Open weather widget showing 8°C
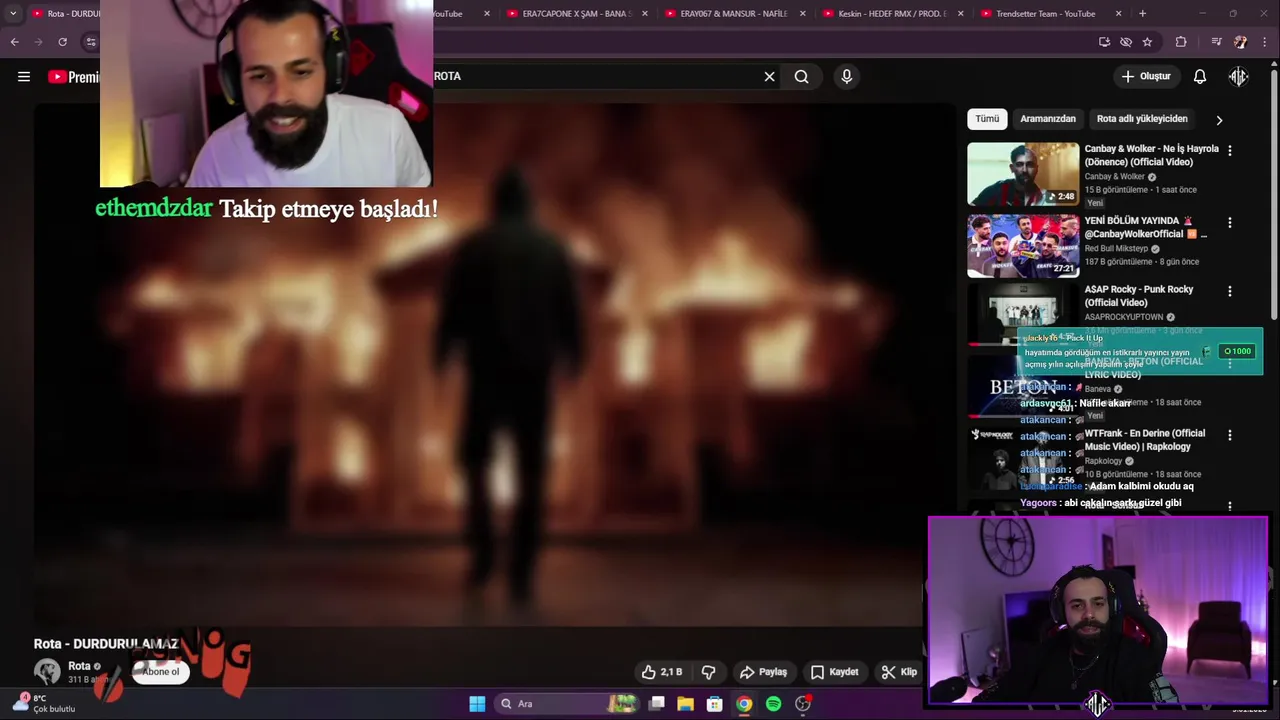The width and height of the screenshot is (1280, 720). 42,703
